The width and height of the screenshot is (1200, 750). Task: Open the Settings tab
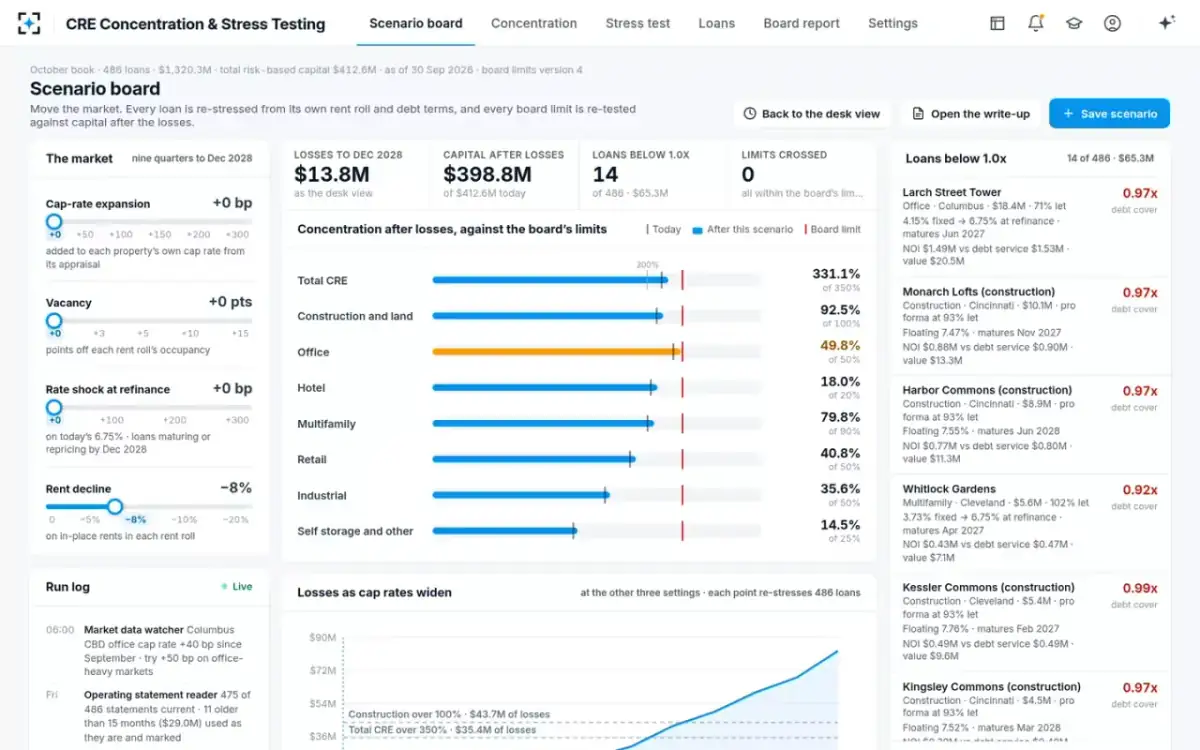(x=893, y=23)
